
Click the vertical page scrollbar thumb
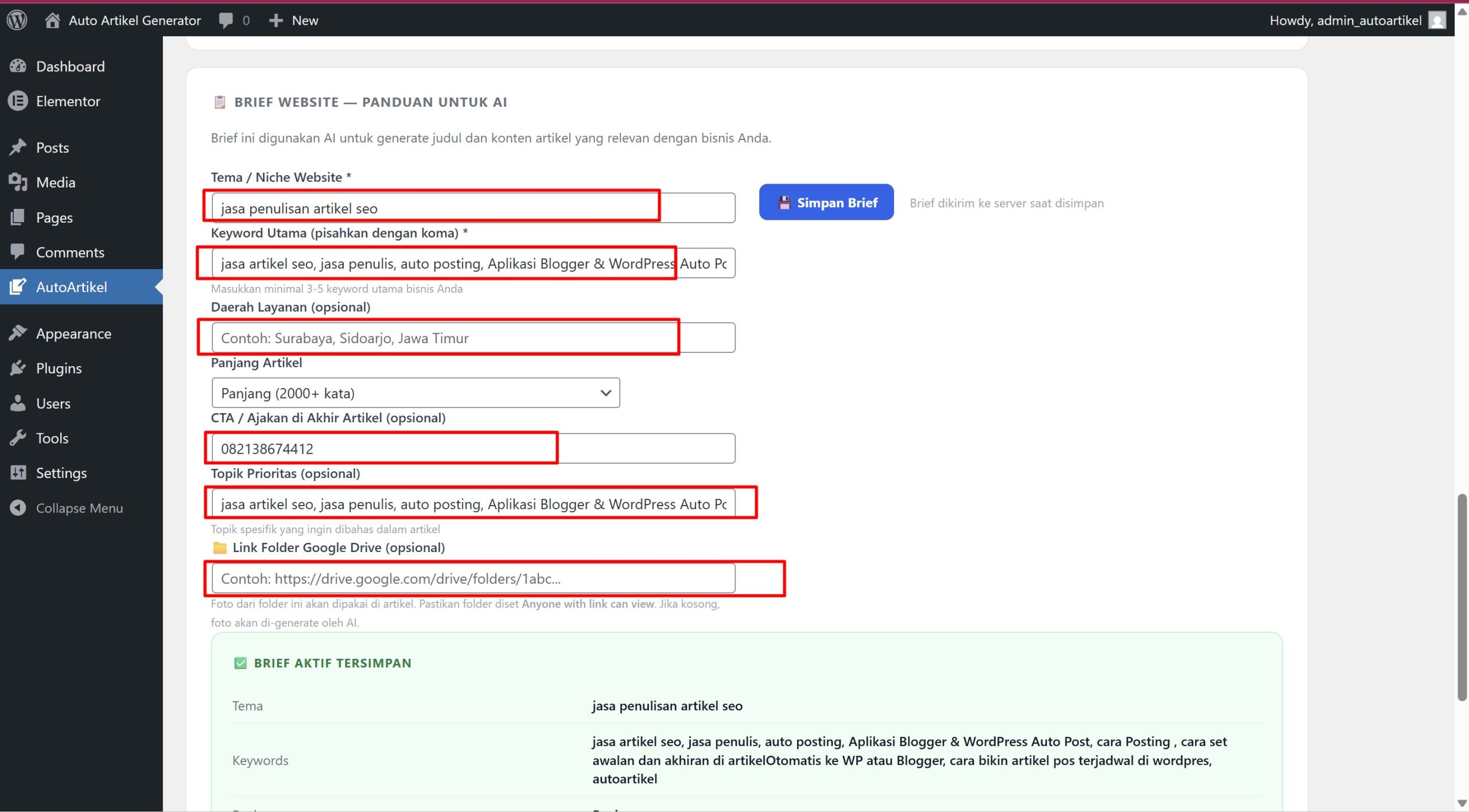click(x=1462, y=597)
